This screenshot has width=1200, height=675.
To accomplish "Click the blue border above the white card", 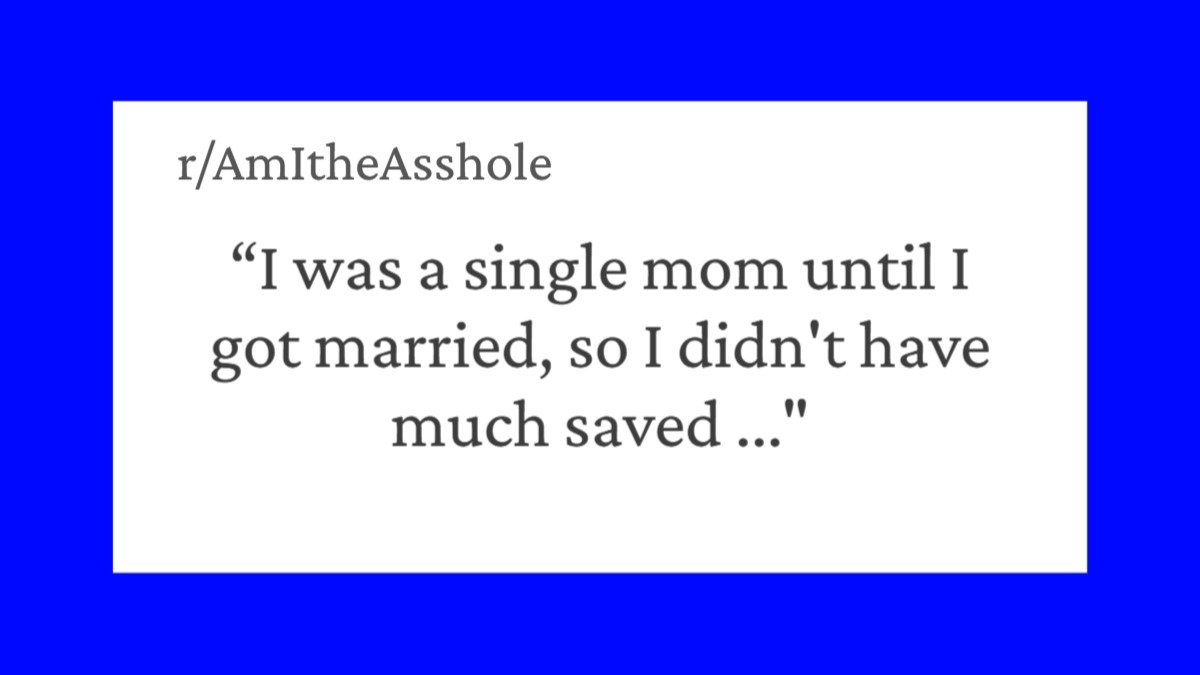I will click(600, 50).
